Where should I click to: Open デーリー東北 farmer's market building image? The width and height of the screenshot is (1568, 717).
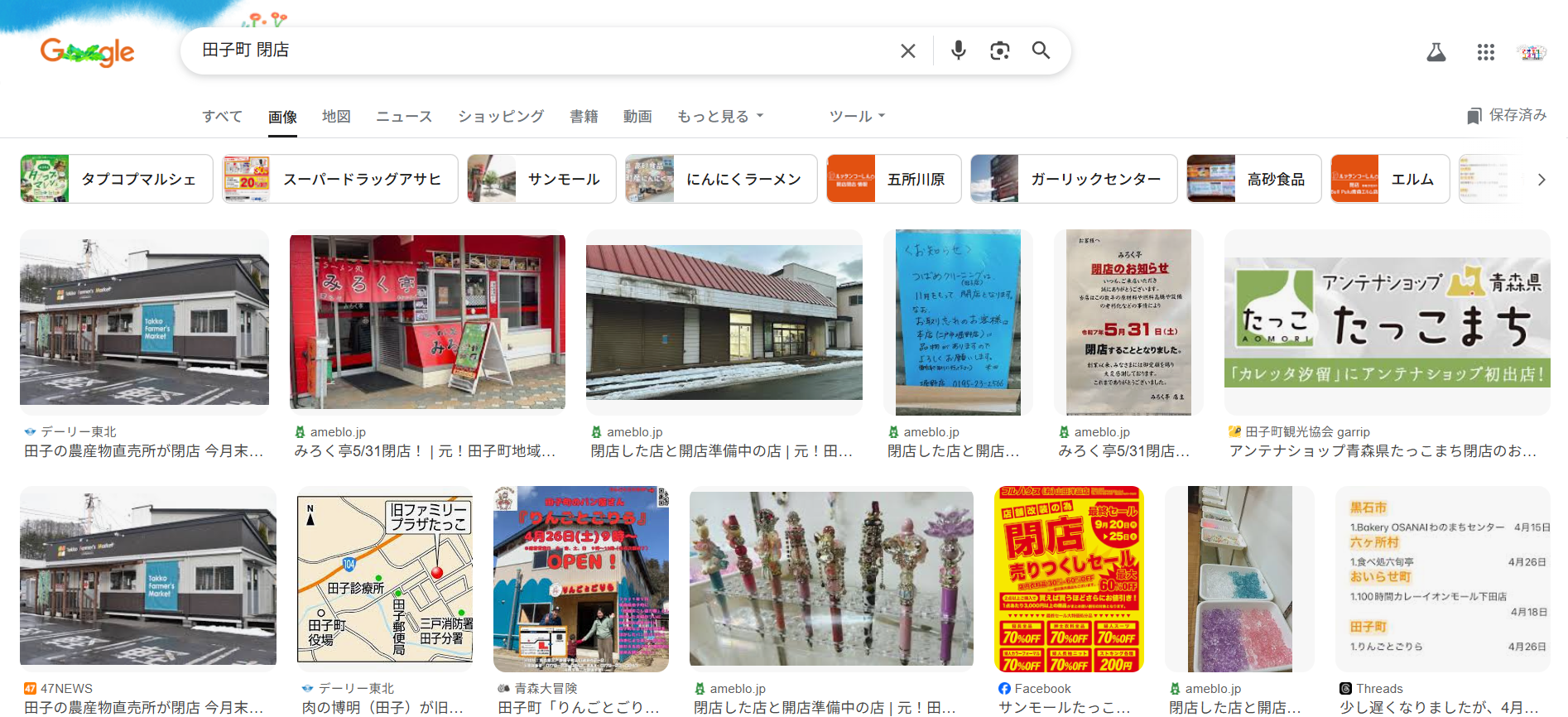coord(145,322)
